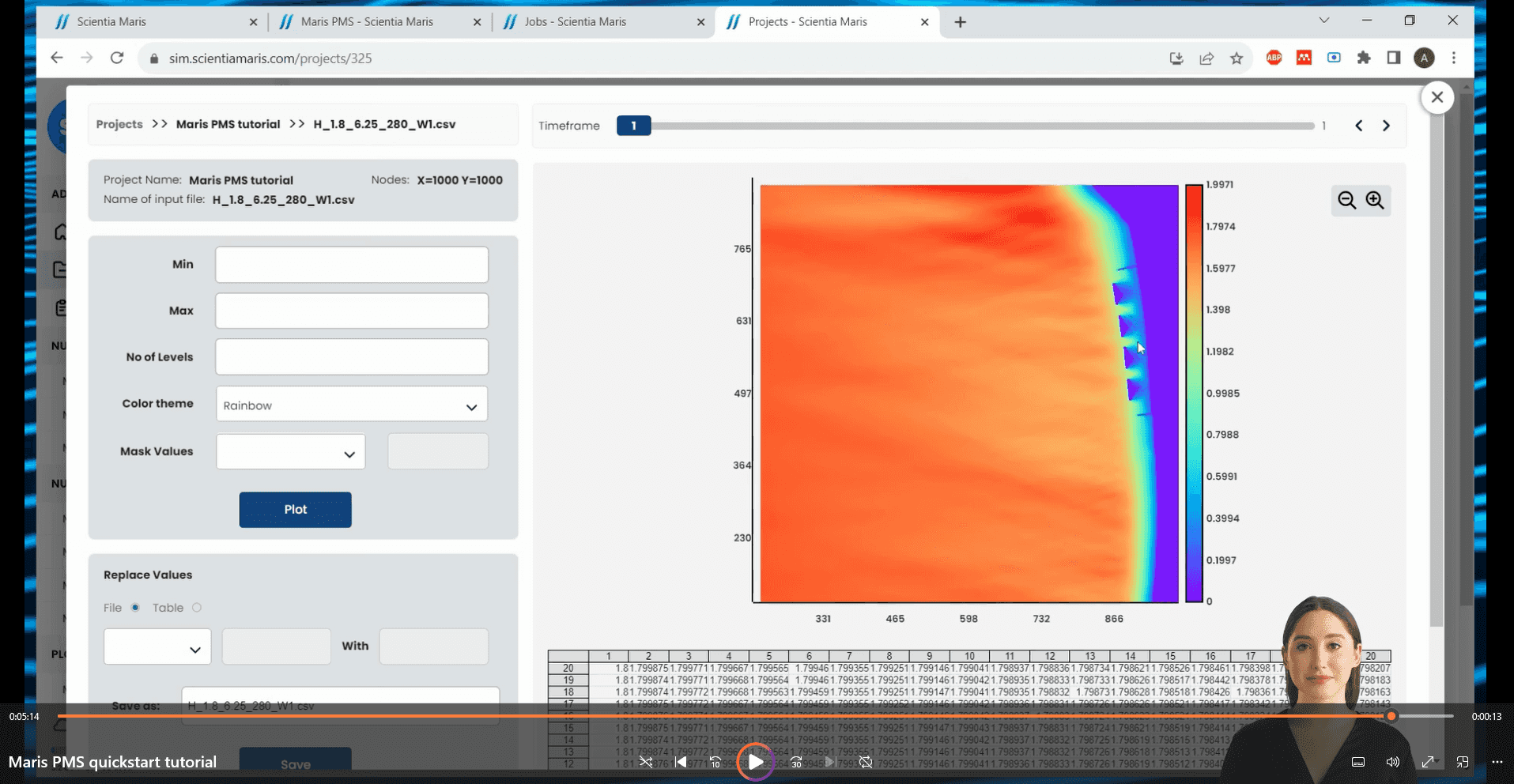1514x784 pixels.
Task: Play the tutorial video
Action: [755, 762]
